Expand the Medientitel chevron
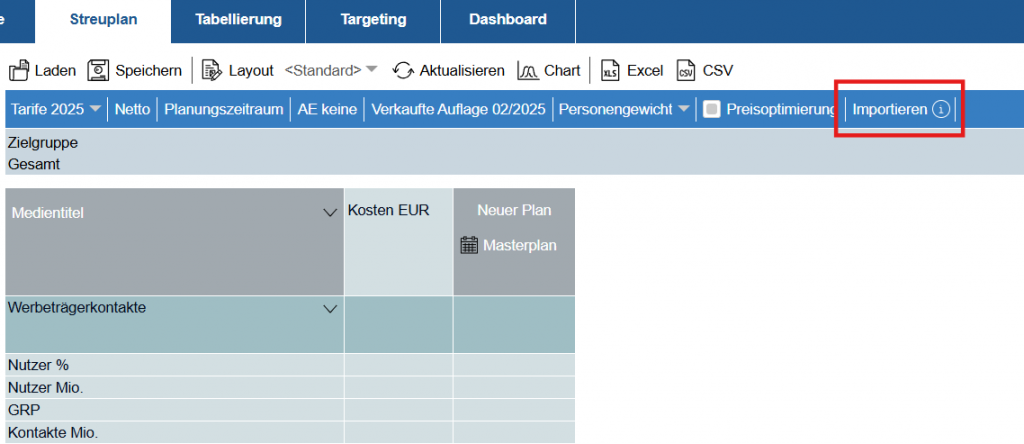This screenshot has height=444, width=1024. (330, 213)
